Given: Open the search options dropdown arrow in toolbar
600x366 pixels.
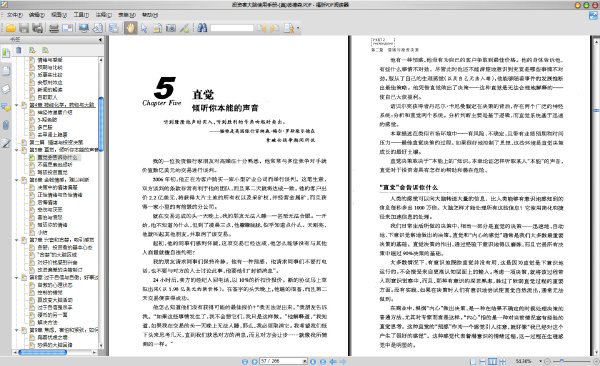Looking at the screenshot, I should coord(298,28).
